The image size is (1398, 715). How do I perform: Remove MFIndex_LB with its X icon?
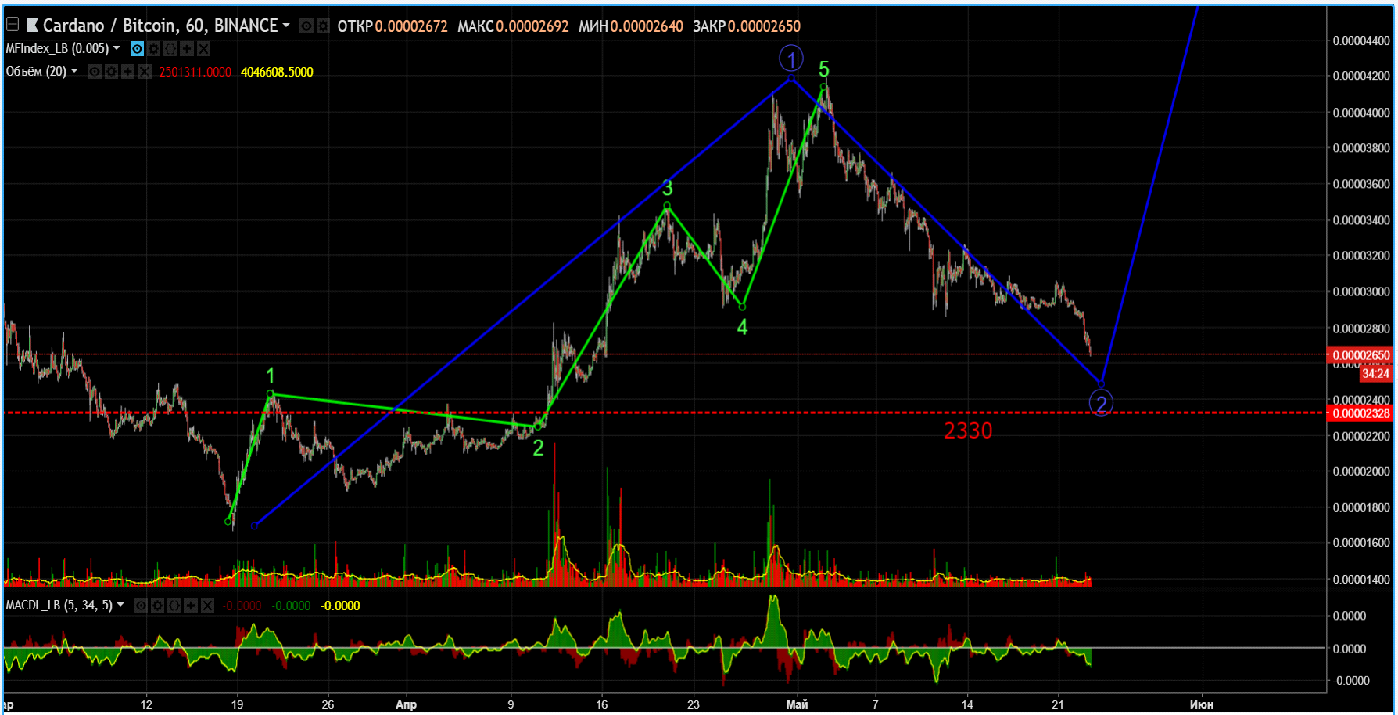coord(203,48)
